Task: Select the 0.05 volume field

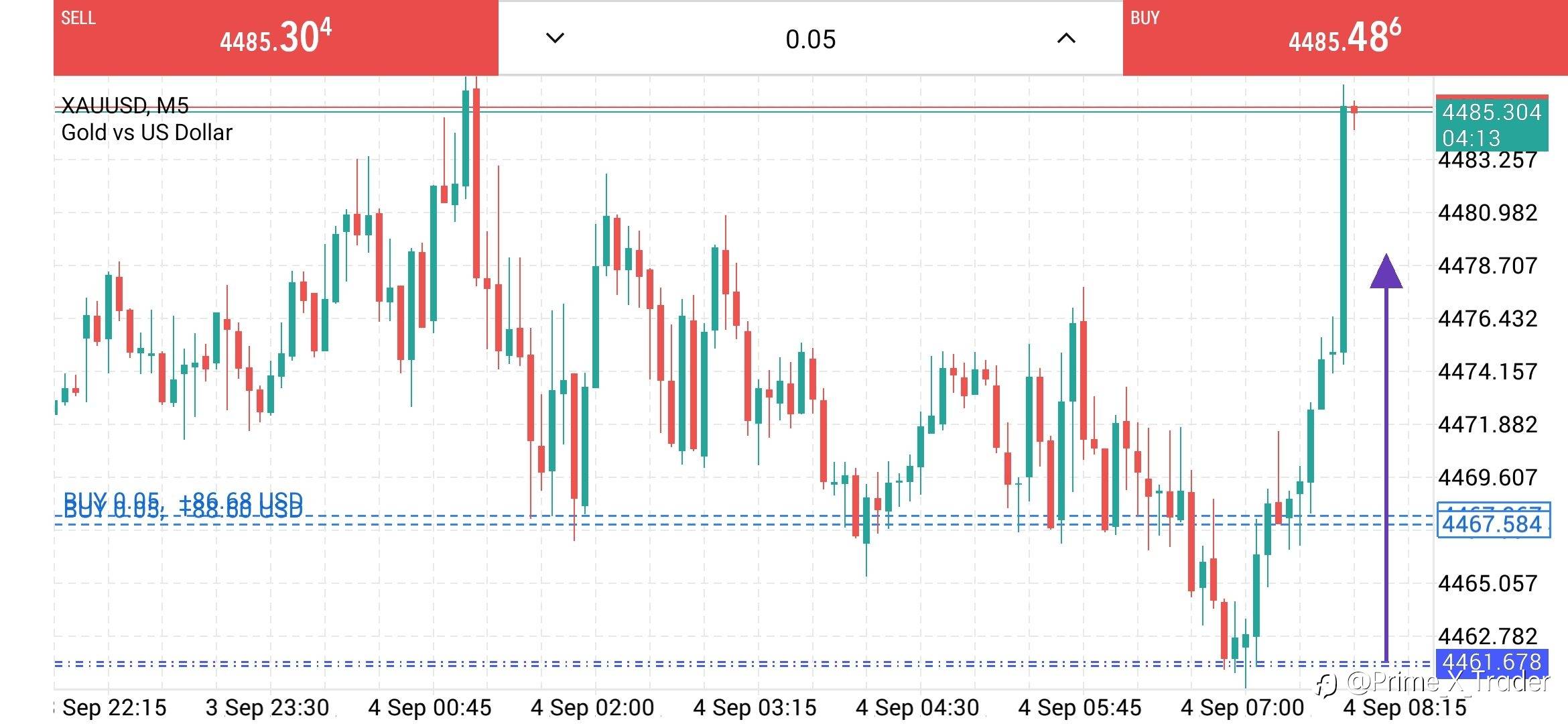Action: [811, 40]
